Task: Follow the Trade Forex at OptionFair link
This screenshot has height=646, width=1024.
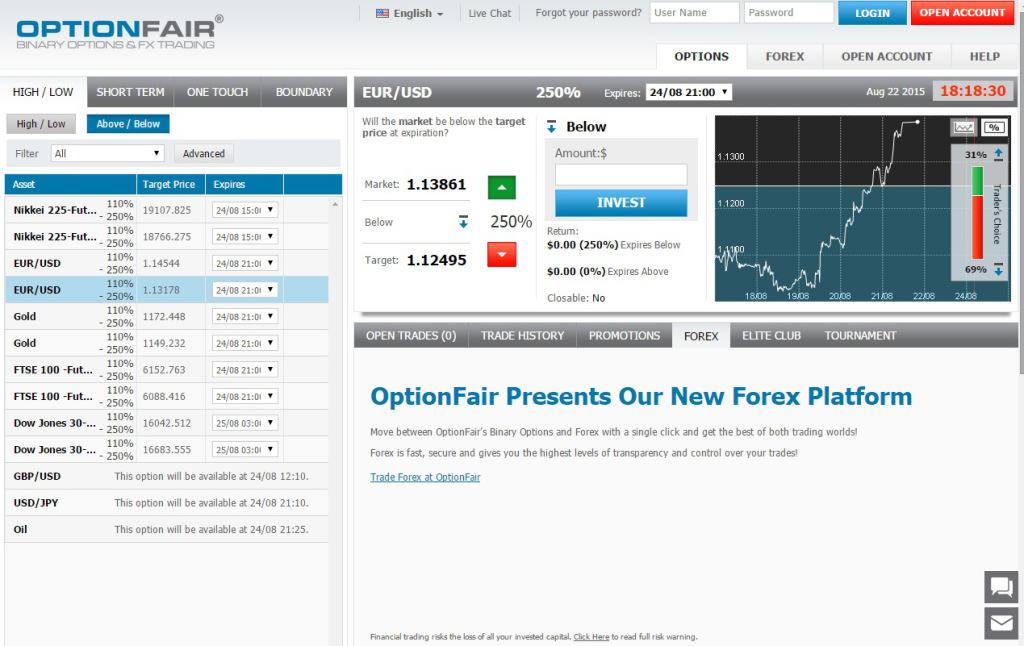Action: click(425, 477)
